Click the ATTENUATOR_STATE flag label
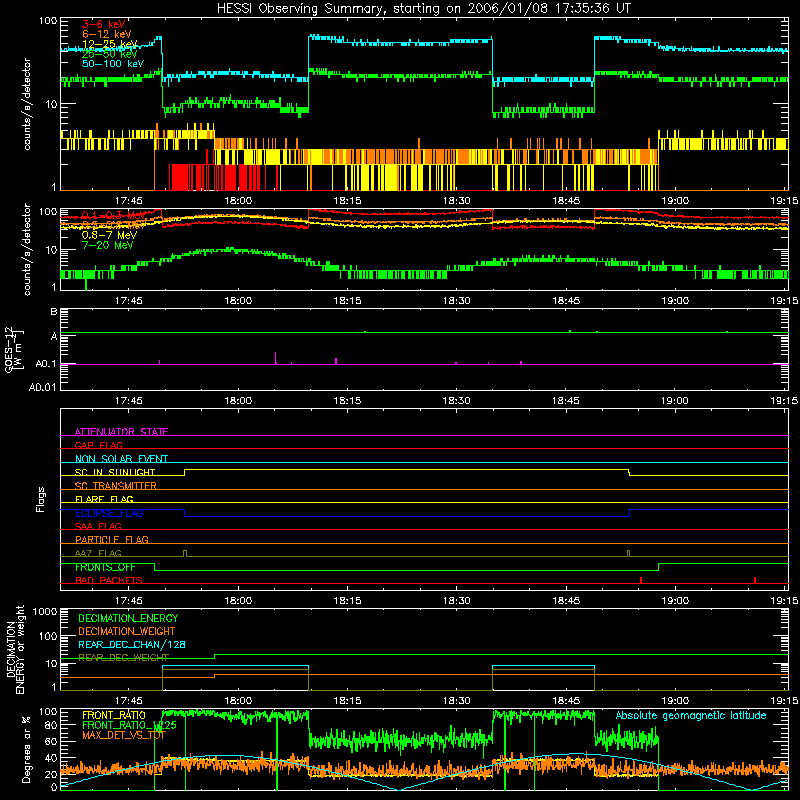 (121, 432)
